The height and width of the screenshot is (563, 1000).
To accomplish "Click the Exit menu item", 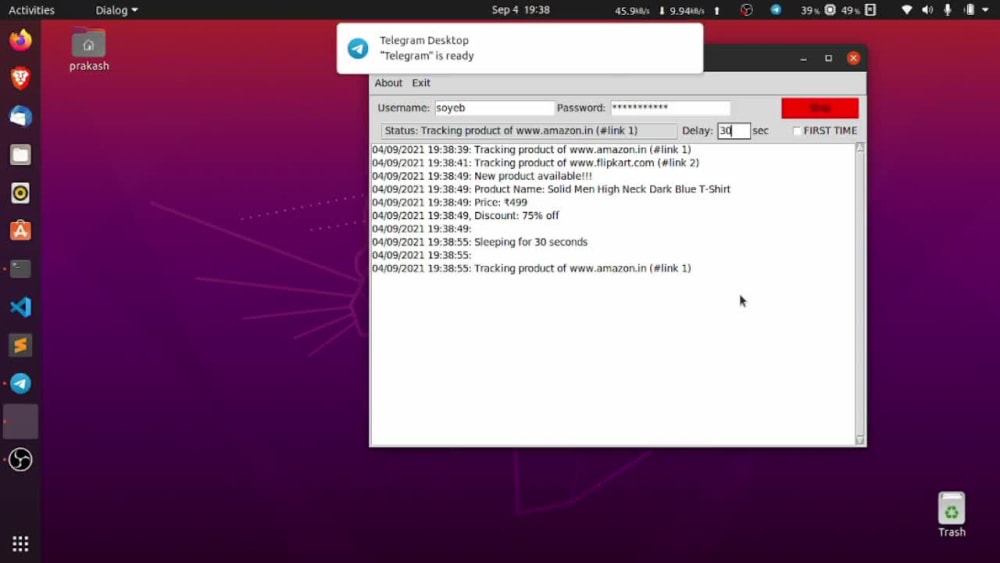I will pos(421,83).
